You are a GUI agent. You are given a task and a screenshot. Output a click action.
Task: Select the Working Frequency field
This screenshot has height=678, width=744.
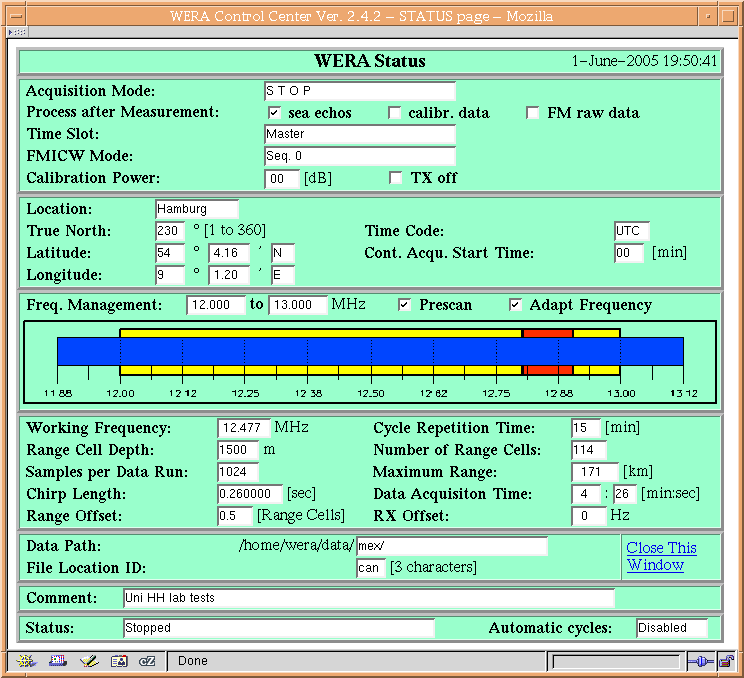tap(244, 428)
